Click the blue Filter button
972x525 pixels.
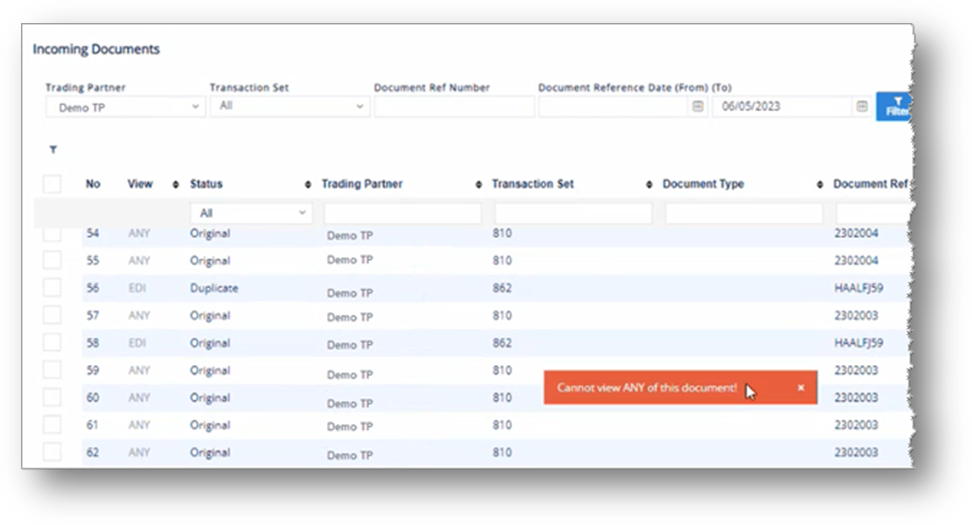click(894, 106)
